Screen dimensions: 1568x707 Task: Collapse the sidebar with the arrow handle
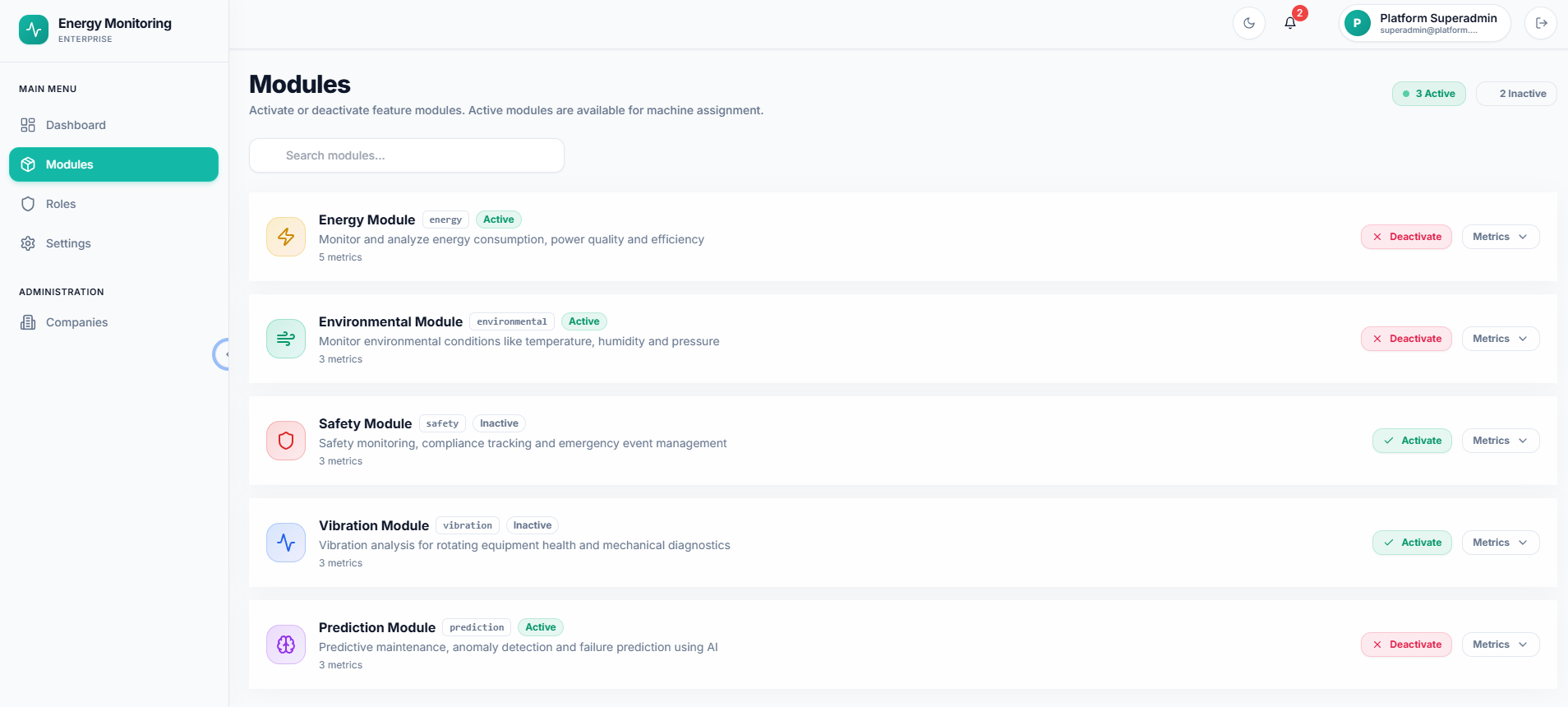coord(222,354)
